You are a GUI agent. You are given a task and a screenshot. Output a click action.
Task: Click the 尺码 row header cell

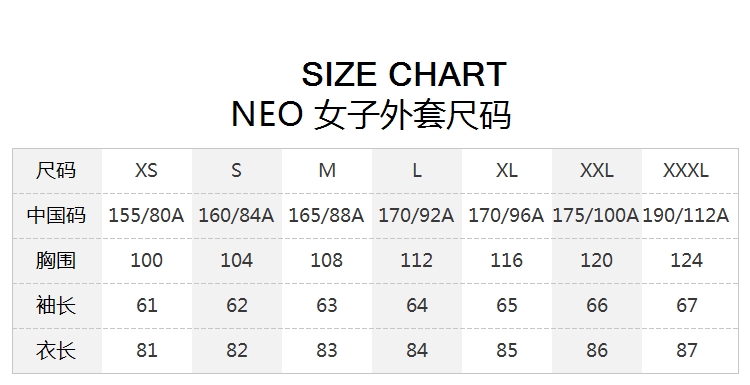click(x=56, y=170)
